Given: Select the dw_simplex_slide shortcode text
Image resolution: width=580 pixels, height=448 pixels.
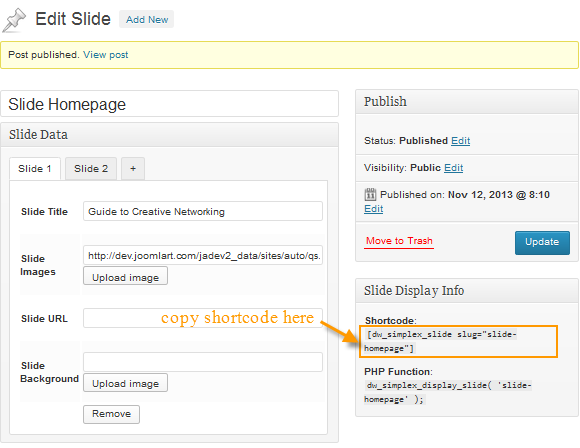Looking at the screenshot, I should (440, 341).
